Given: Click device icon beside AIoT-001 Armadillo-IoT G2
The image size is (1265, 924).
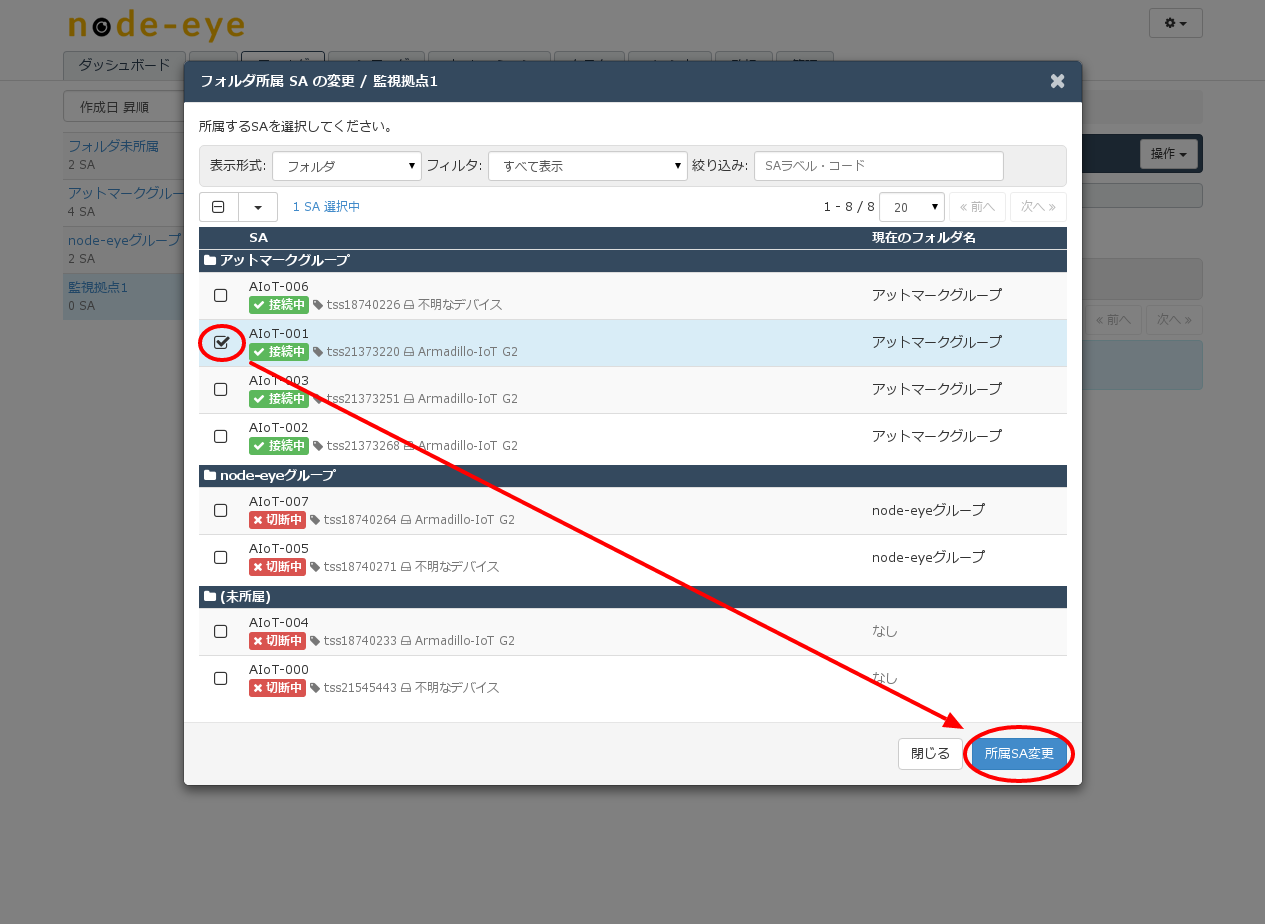Looking at the screenshot, I should [x=409, y=352].
